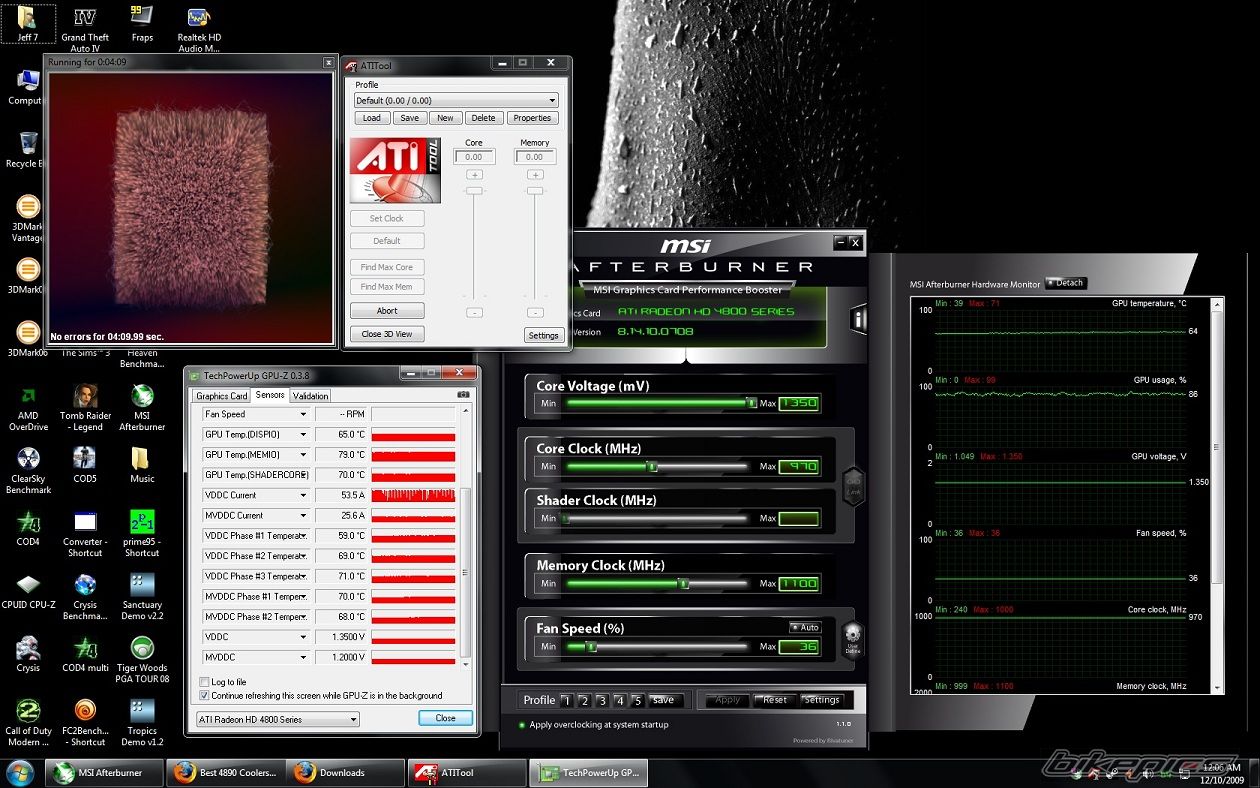Switch to the Validation tab in GPU-Z
Screen dimensions: 1260x788
pos(310,396)
